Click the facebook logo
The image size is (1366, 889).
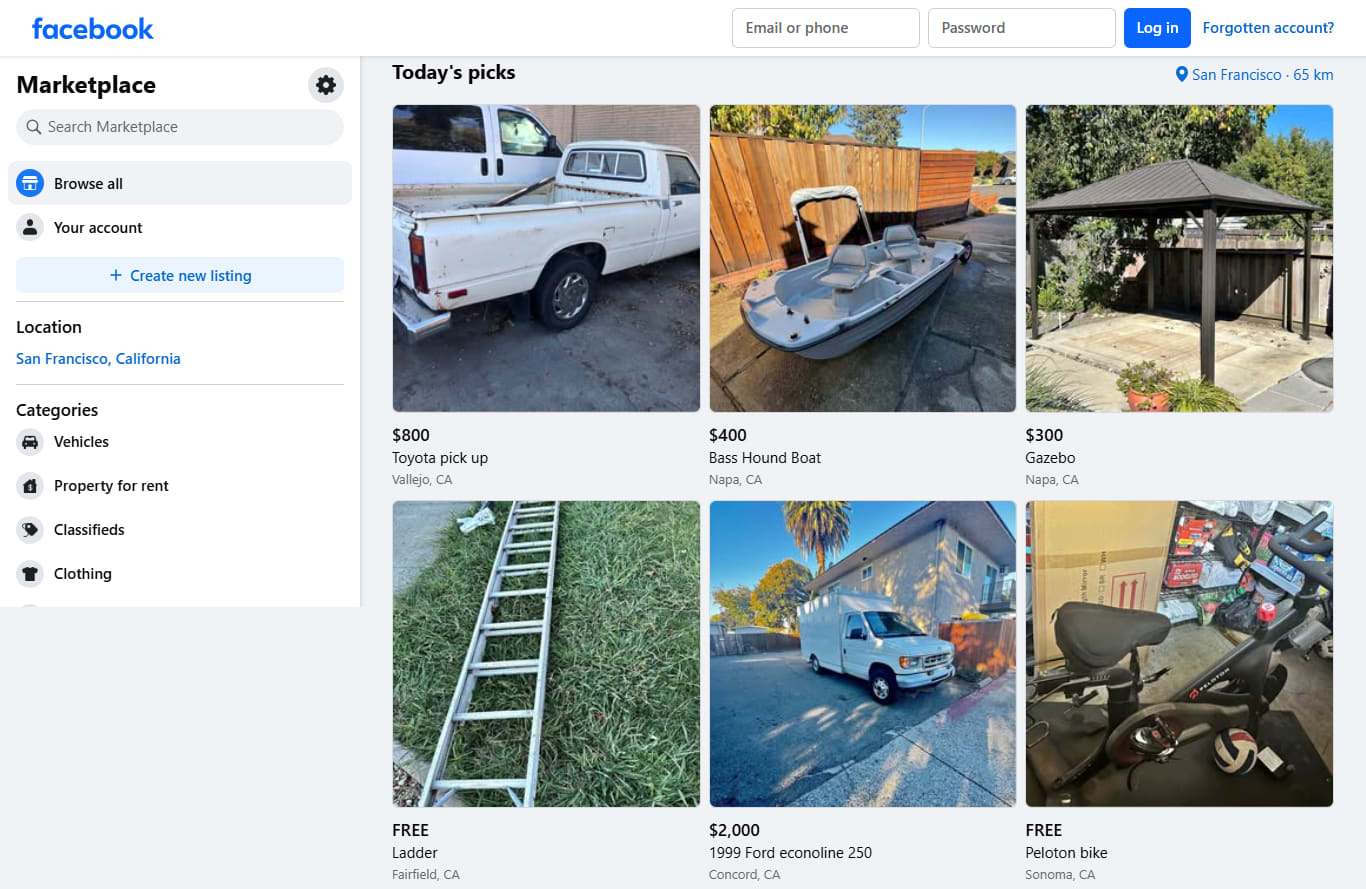click(x=92, y=28)
